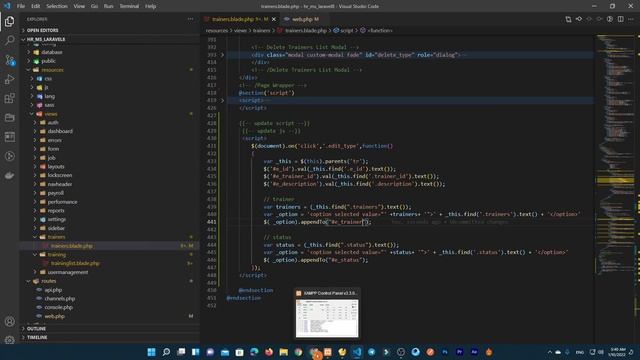Open the Go menu
Image resolution: width=640 pixels, height=360 pixels.
[x=94, y=6]
